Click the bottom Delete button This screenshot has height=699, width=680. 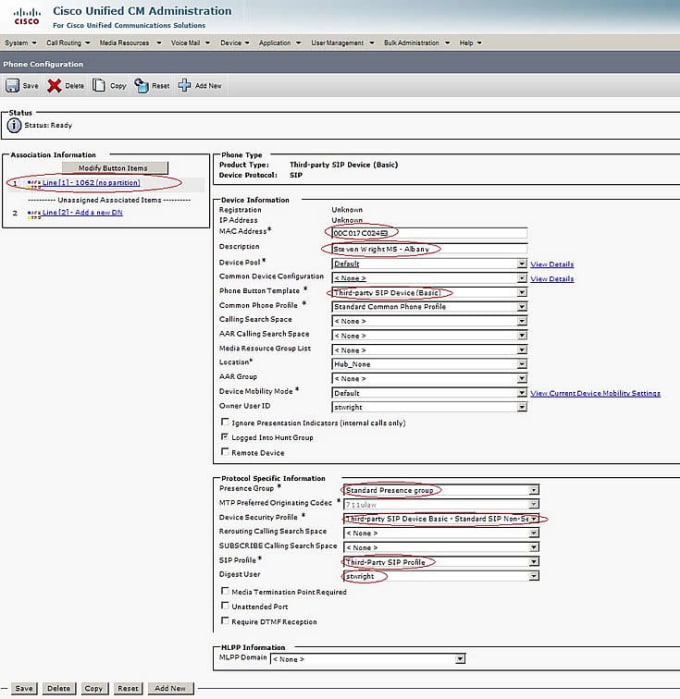point(59,688)
